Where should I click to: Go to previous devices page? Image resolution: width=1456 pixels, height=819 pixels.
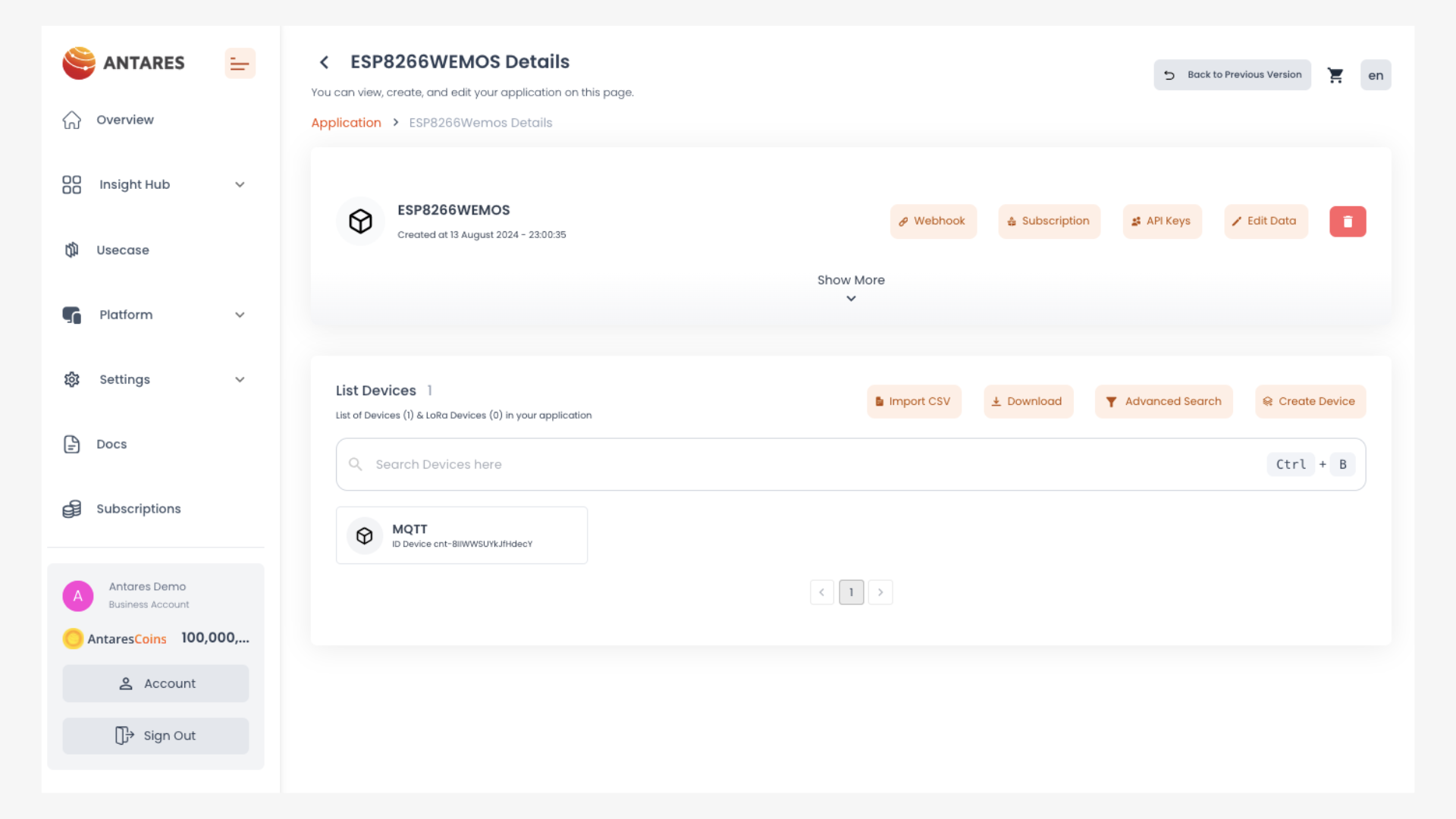(x=822, y=592)
